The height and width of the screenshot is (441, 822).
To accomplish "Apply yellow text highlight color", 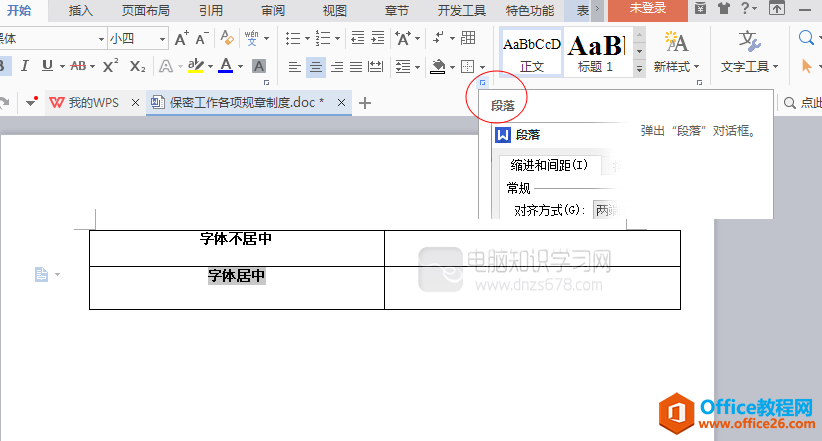I will pos(196,66).
